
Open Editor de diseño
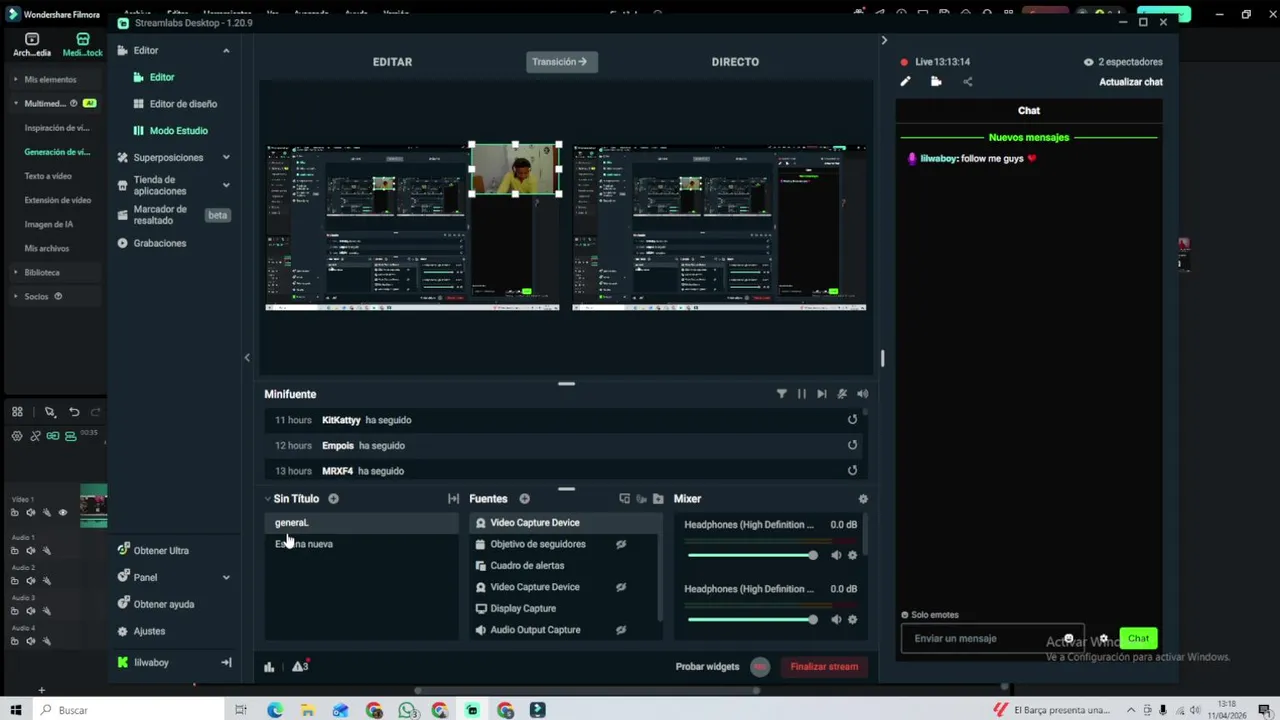pyautogui.click(x=183, y=104)
